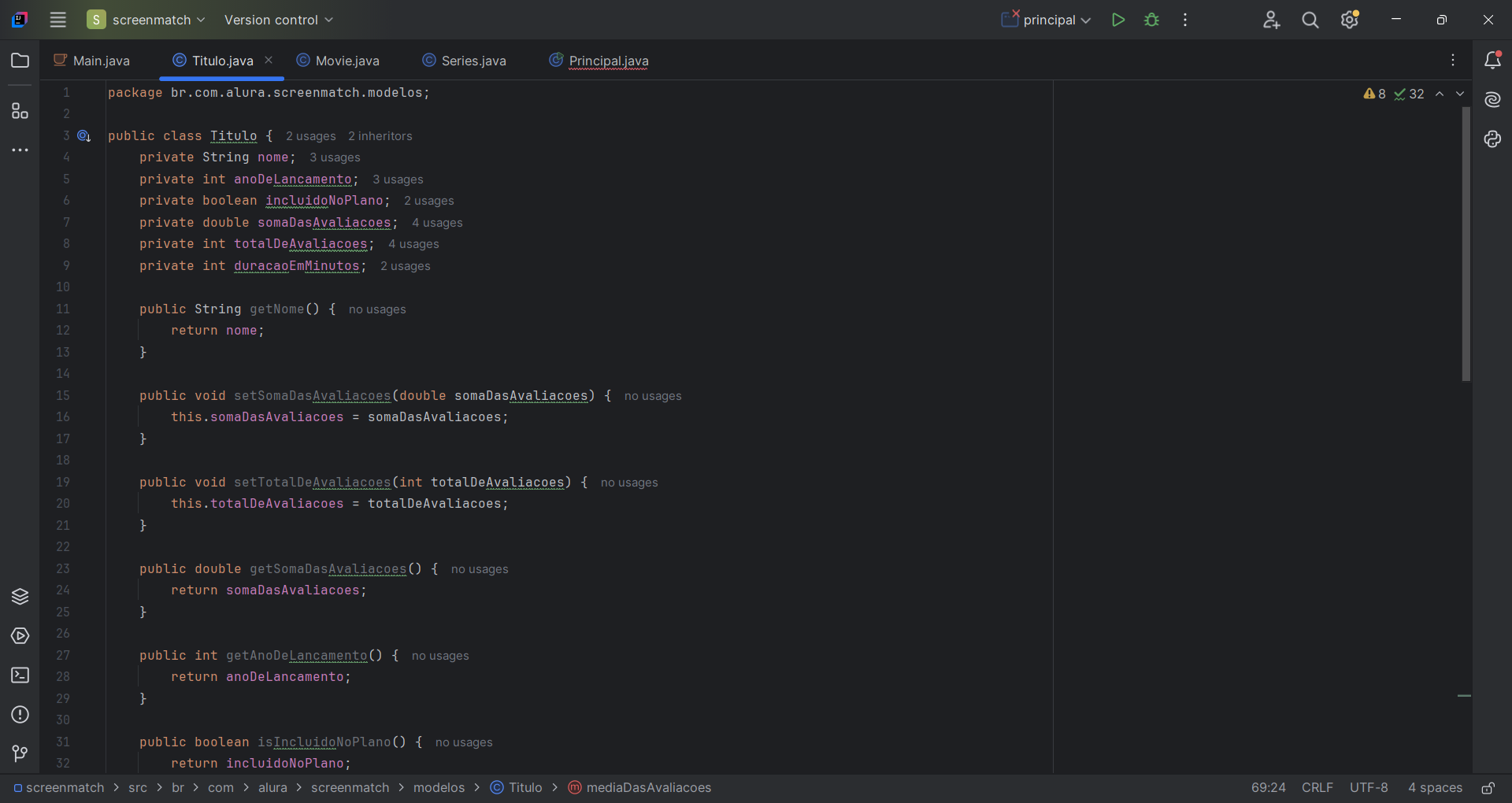Go to previous highlighted error arrow

[x=1440, y=94]
